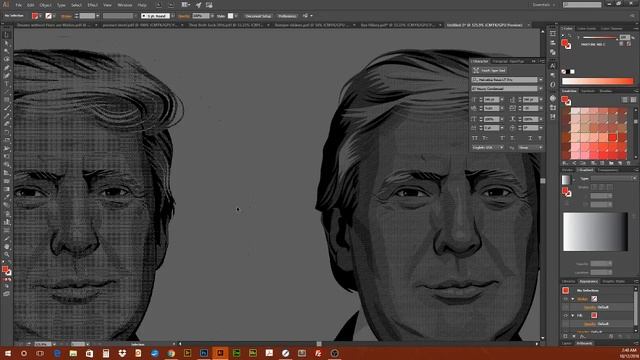Viewport: 640px width, 360px height.
Task: Select the Eyedropper tool
Action: point(6,197)
